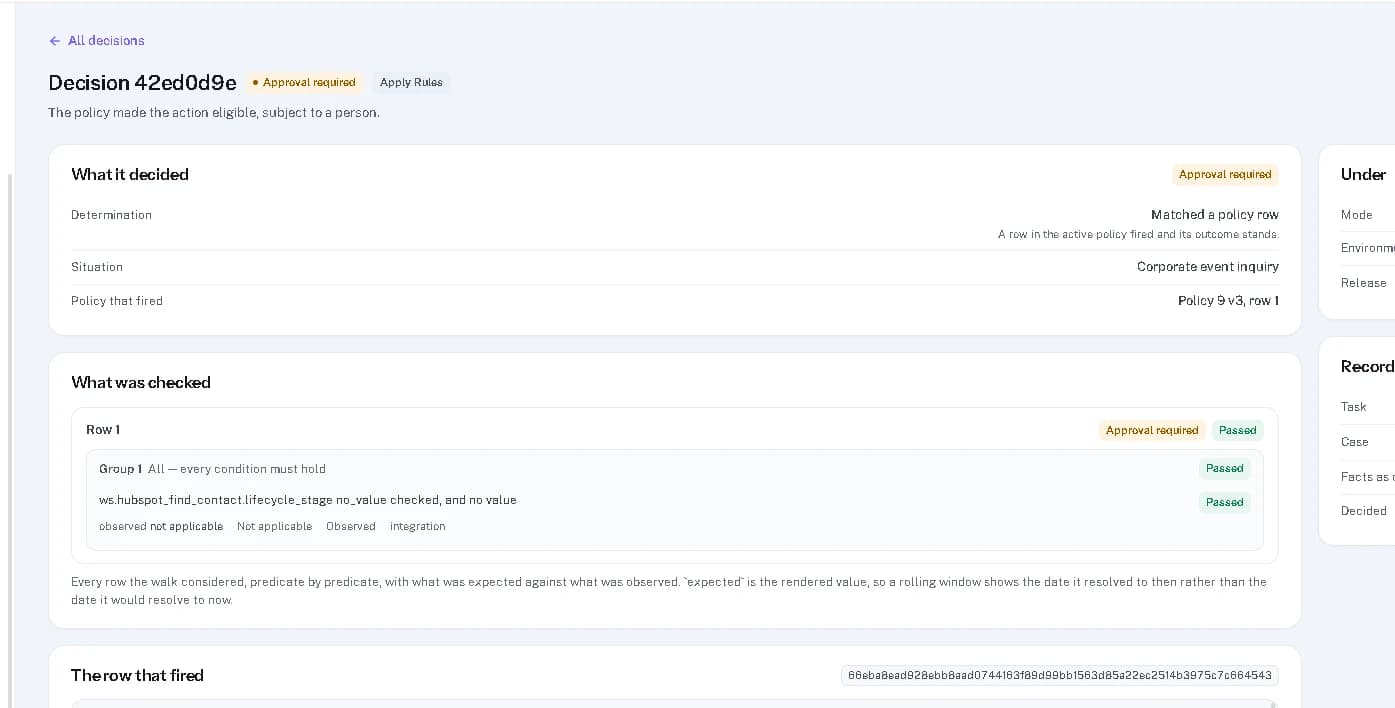Click the Passed badge on the Group 1 line
1395x708 pixels.
click(1224, 468)
